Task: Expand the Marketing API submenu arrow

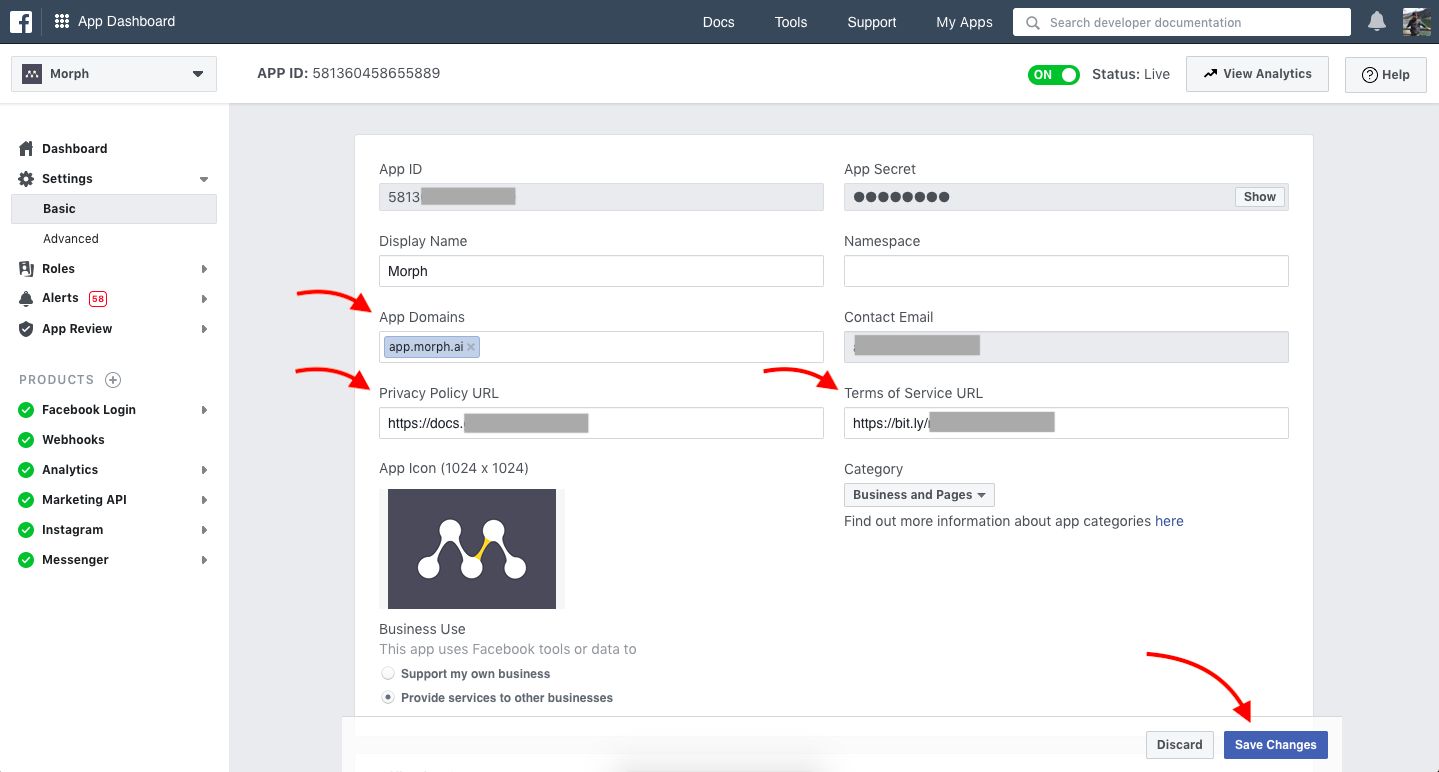Action: tap(204, 500)
